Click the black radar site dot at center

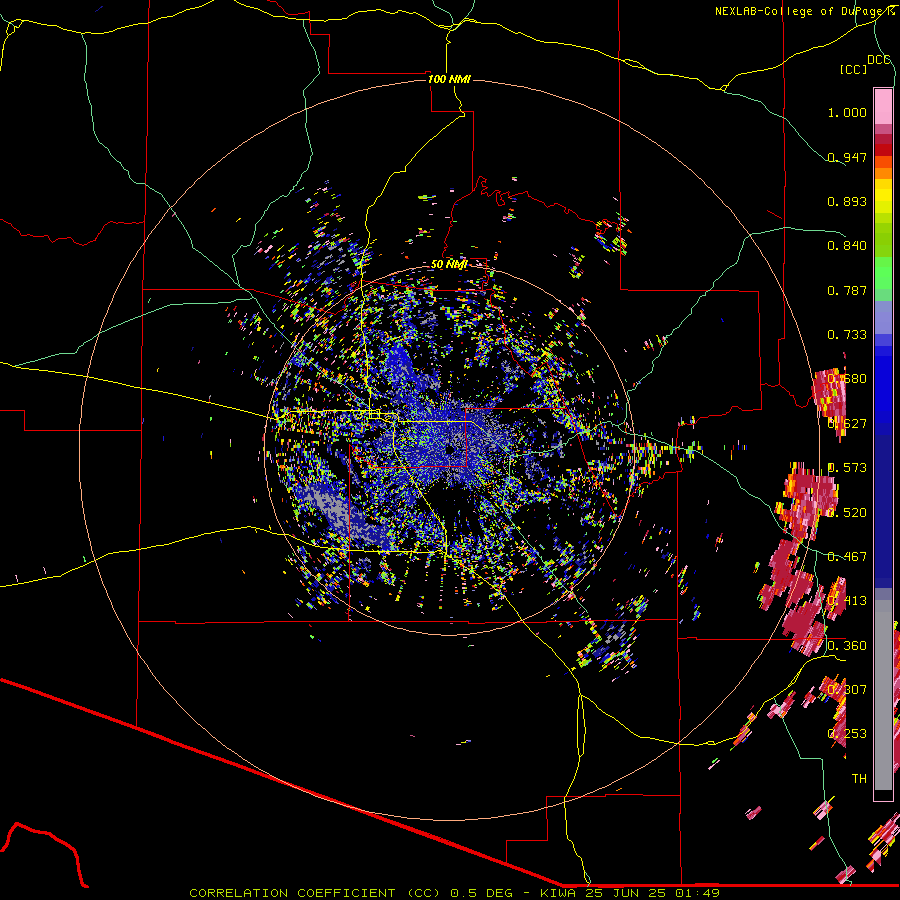[x=449, y=450]
